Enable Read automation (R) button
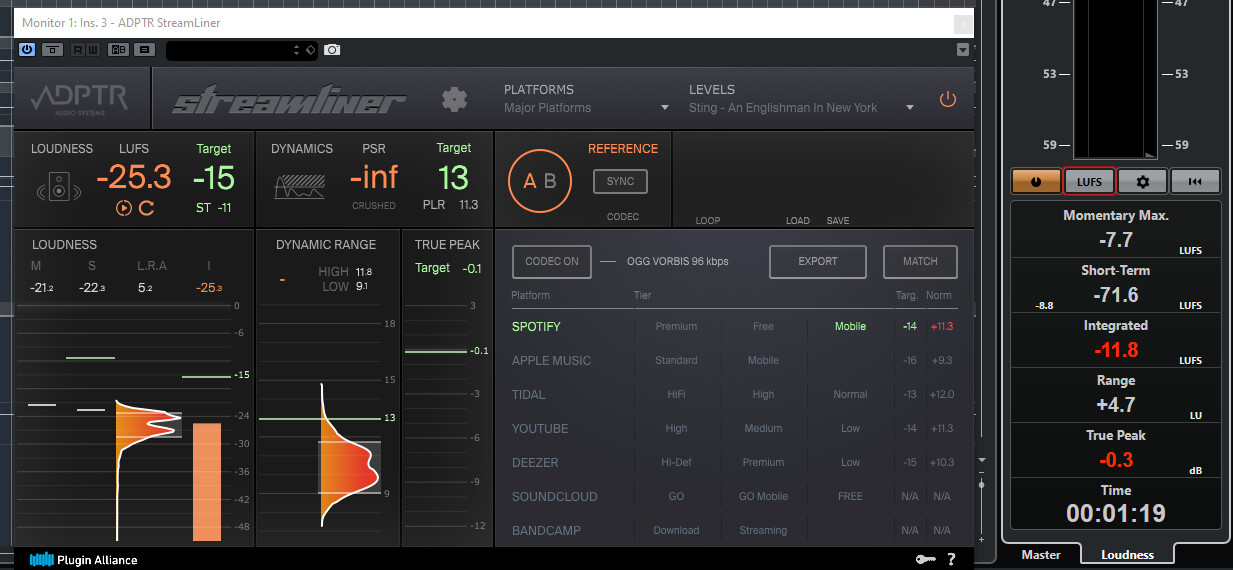The width and height of the screenshot is (1233, 570). 77,49
